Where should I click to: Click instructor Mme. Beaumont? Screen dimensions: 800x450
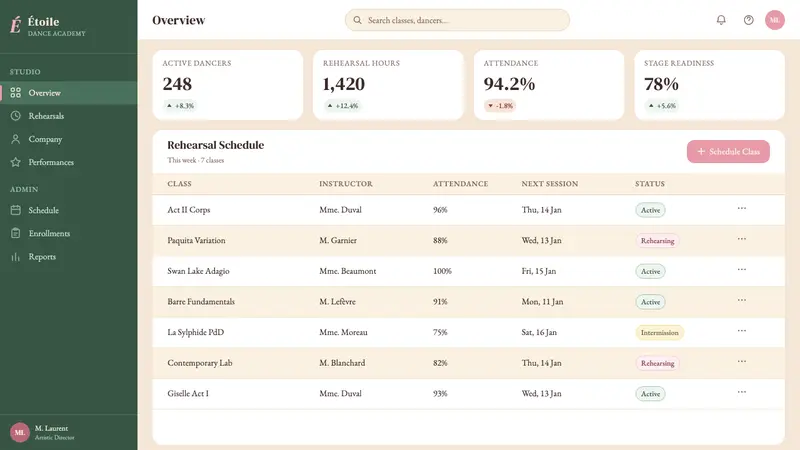pos(347,271)
